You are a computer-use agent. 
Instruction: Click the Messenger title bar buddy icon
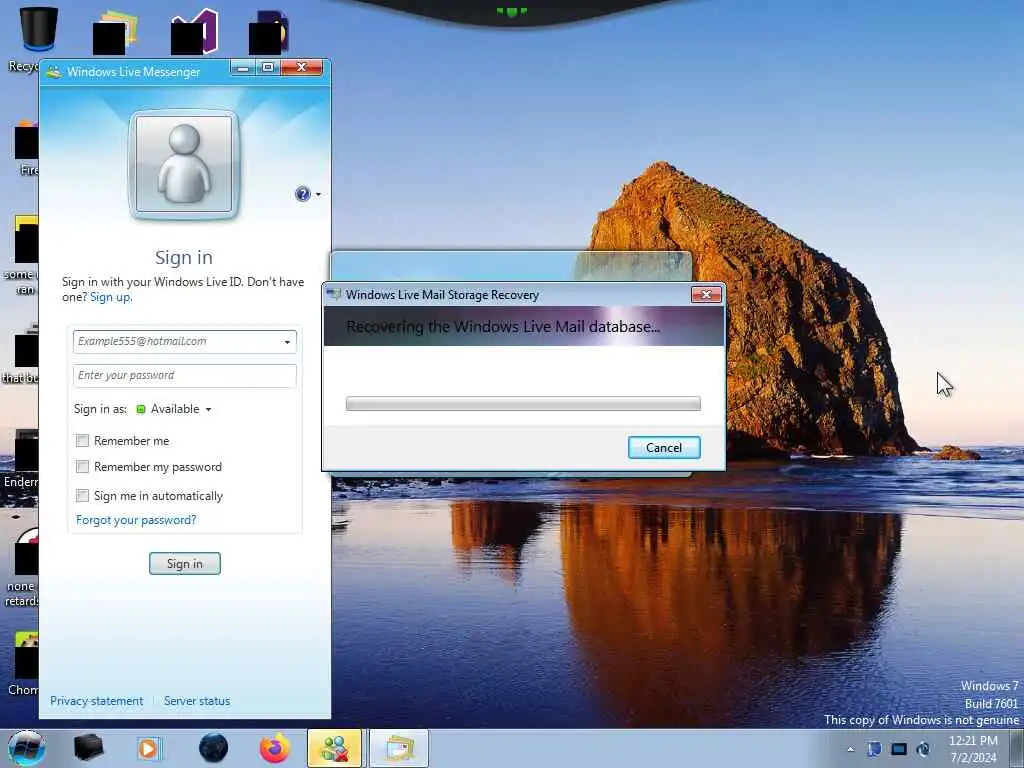(x=54, y=72)
